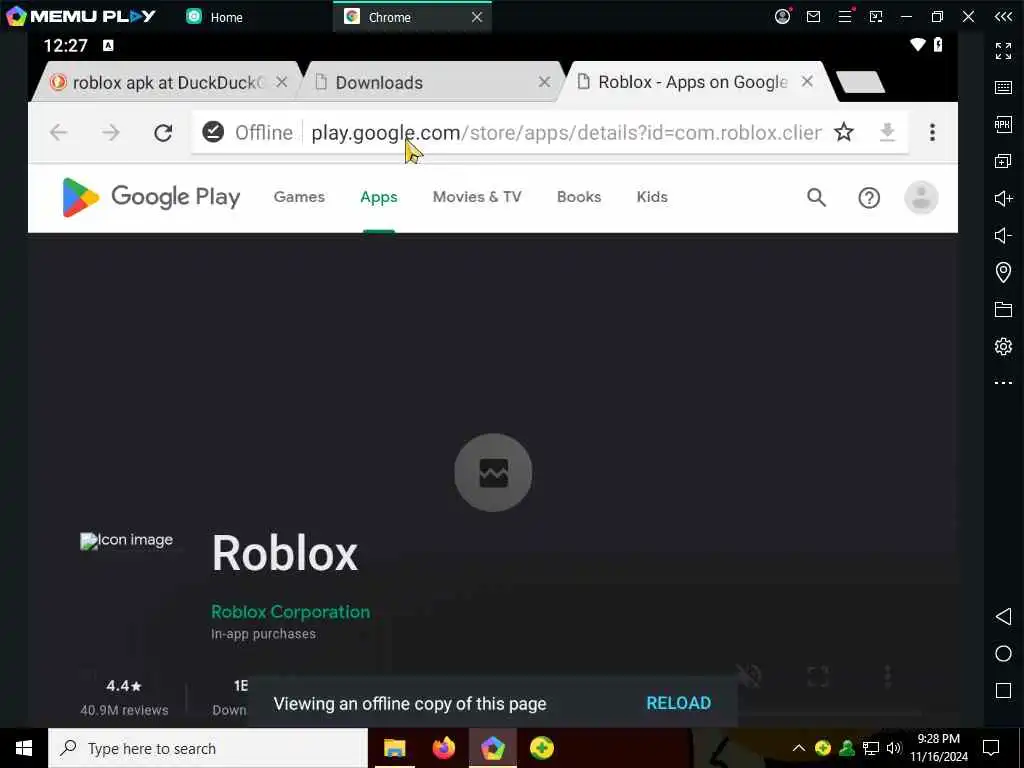Click the broken trailer image placeholder
Screen dimensions: 1024x768
point(493,473)
